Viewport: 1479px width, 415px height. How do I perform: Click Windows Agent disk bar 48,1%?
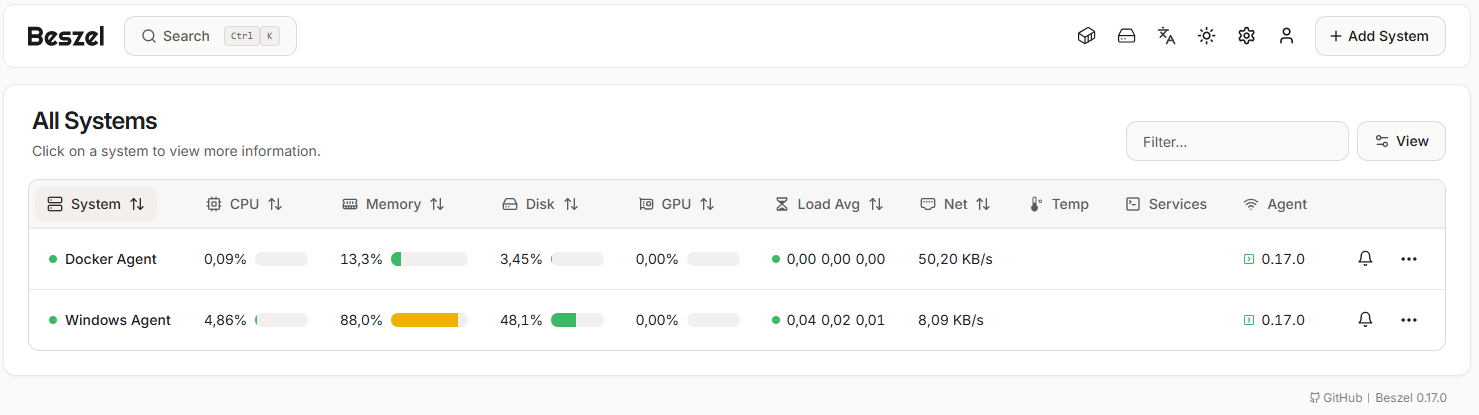tap(577, 320)
